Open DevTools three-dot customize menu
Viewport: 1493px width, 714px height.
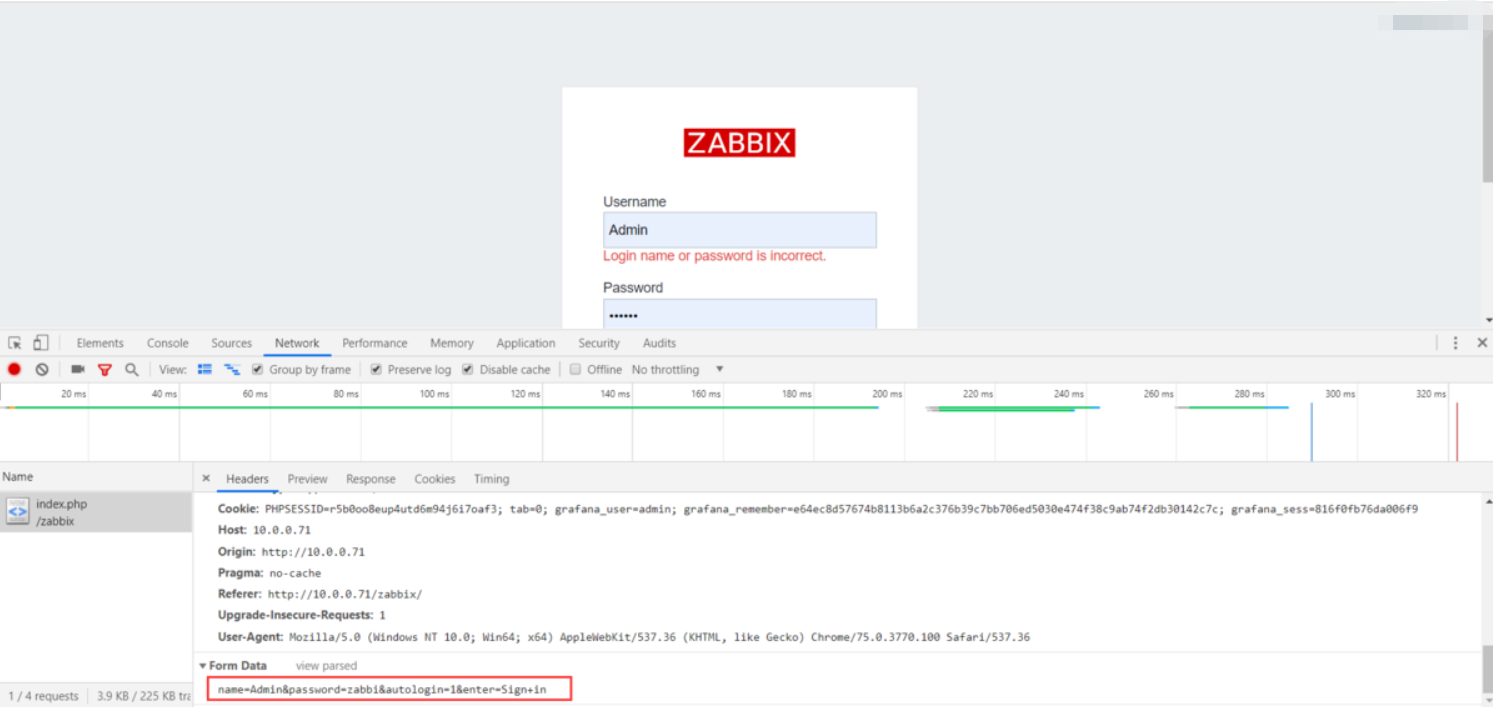pyautogui.click(x=1455, y=343)
